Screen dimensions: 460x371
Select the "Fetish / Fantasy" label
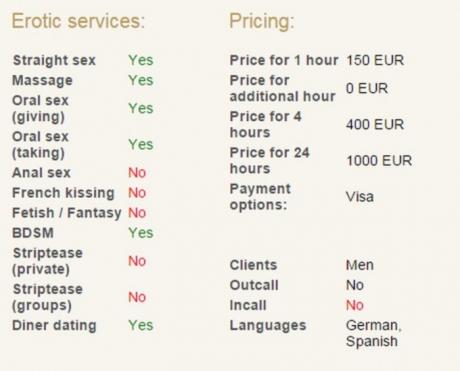pos(67,213)
